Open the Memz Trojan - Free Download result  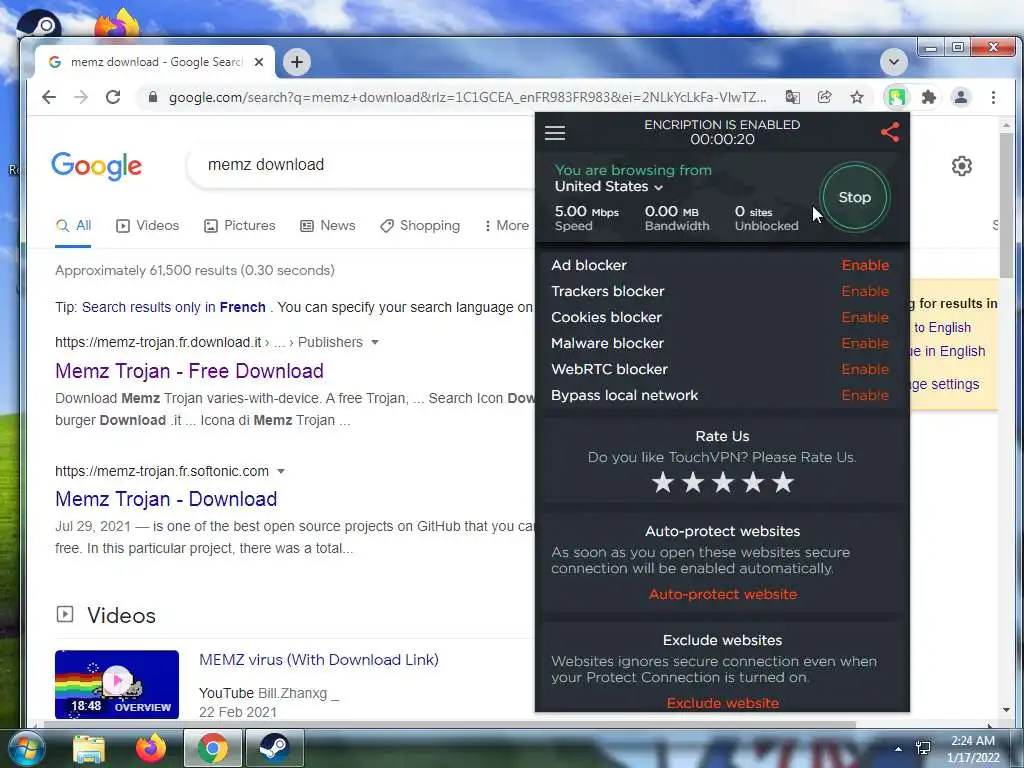189,371
